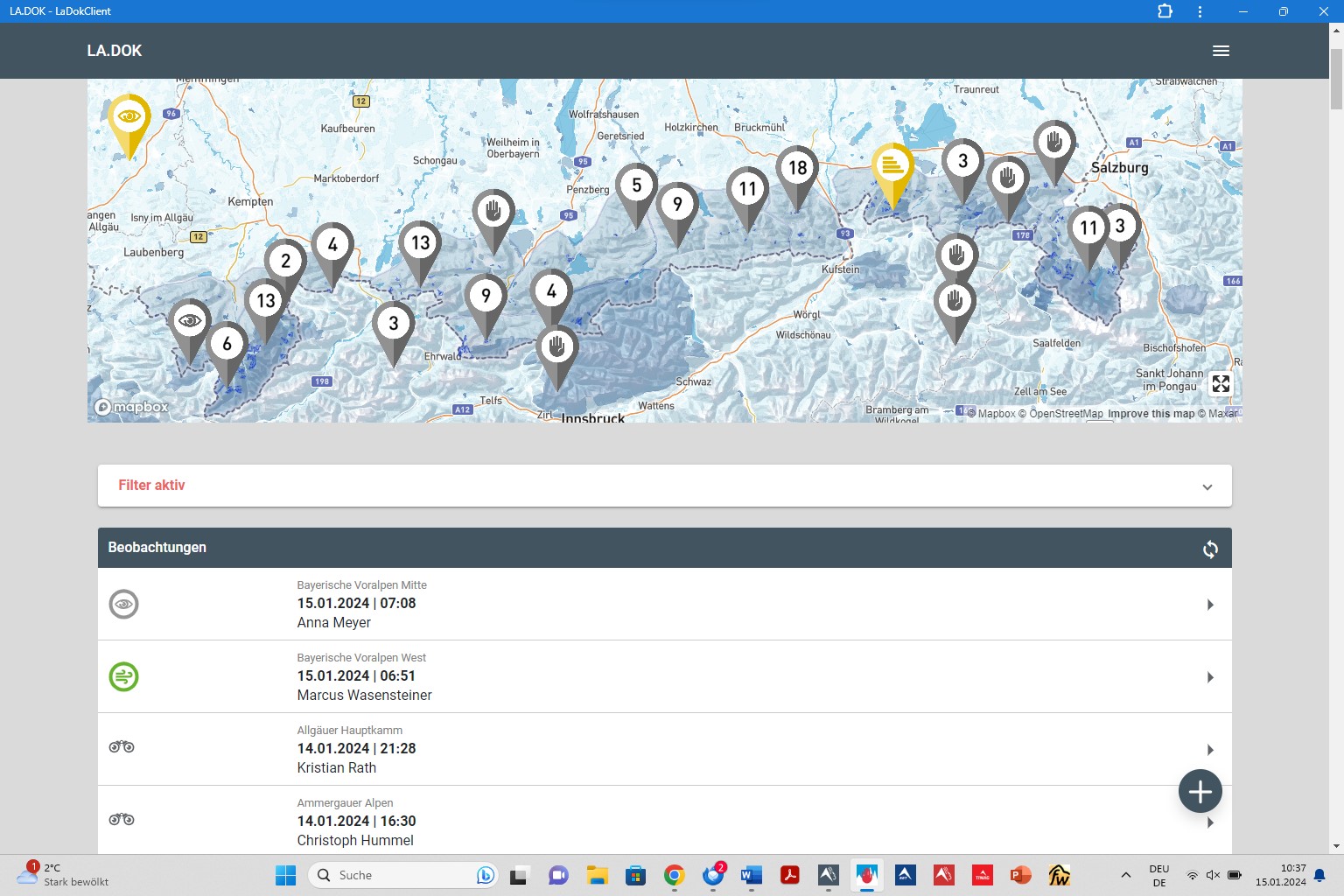Click the Beobachtungen section header
The image size is (1344, 896).
tap(665, 548)
